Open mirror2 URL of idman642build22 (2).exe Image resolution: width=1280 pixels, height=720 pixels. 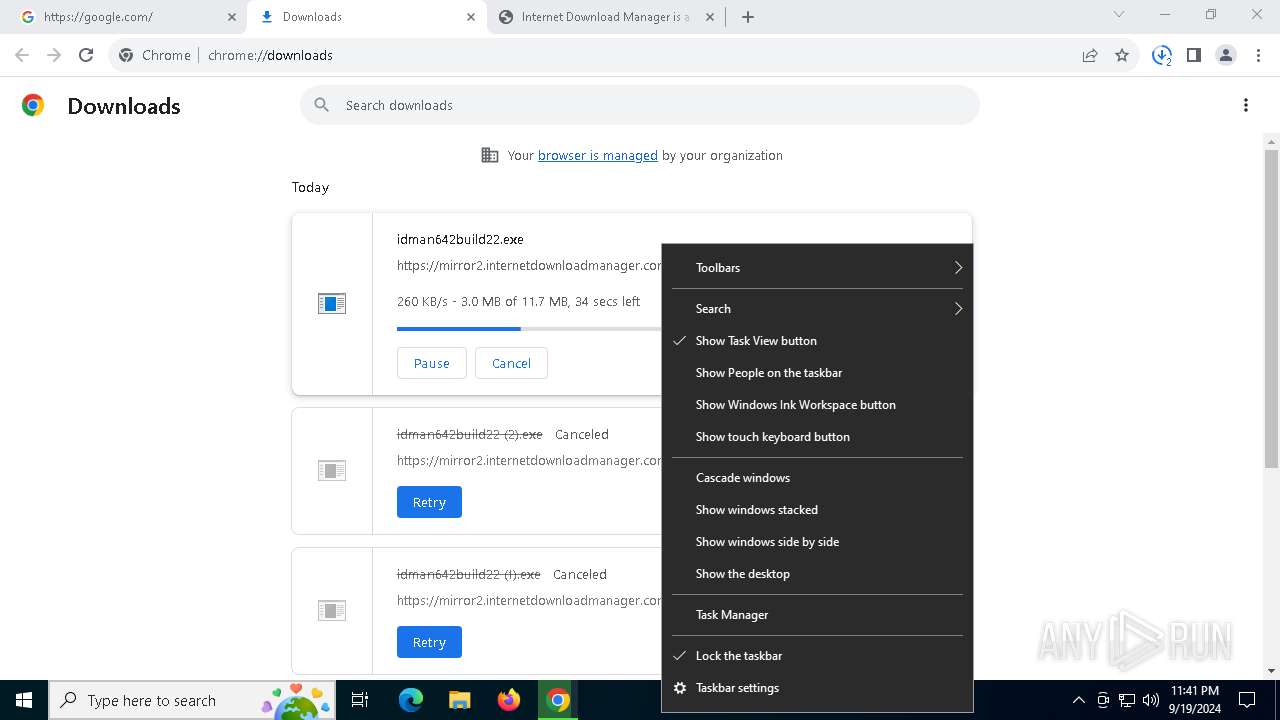pyautogui.click(x=529, y=461)
